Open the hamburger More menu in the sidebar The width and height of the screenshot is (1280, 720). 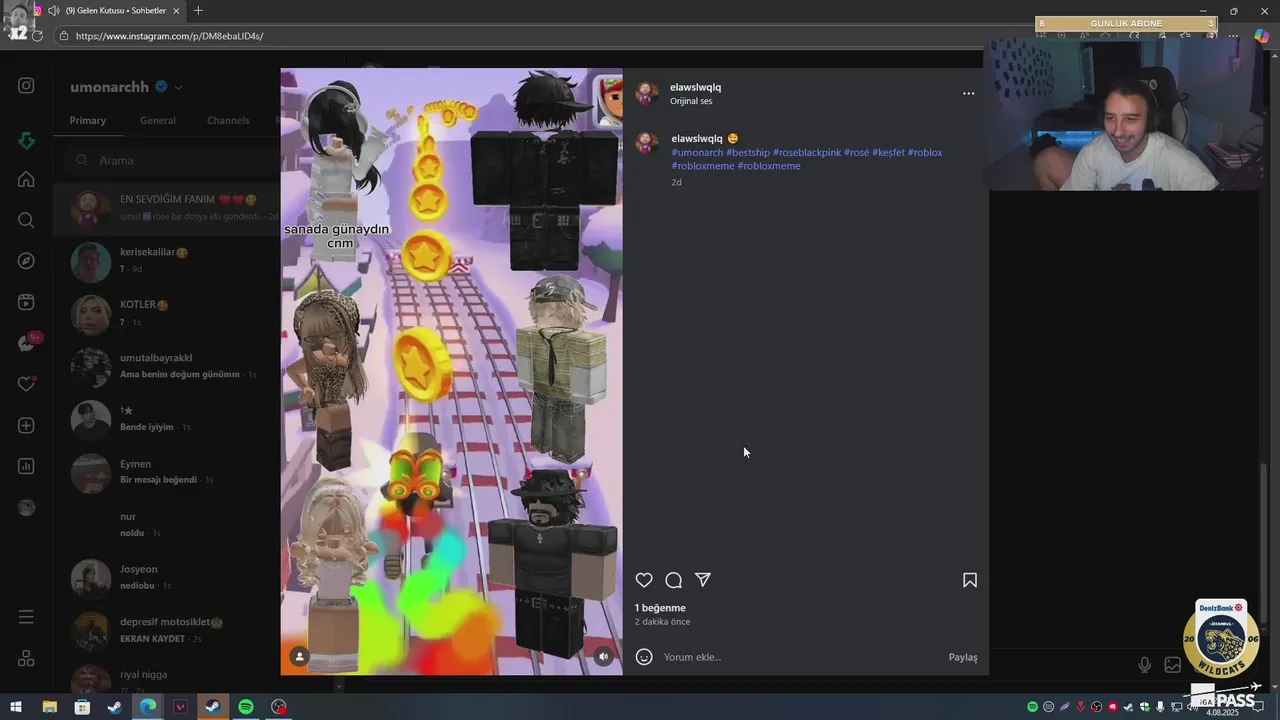(26, 617)
